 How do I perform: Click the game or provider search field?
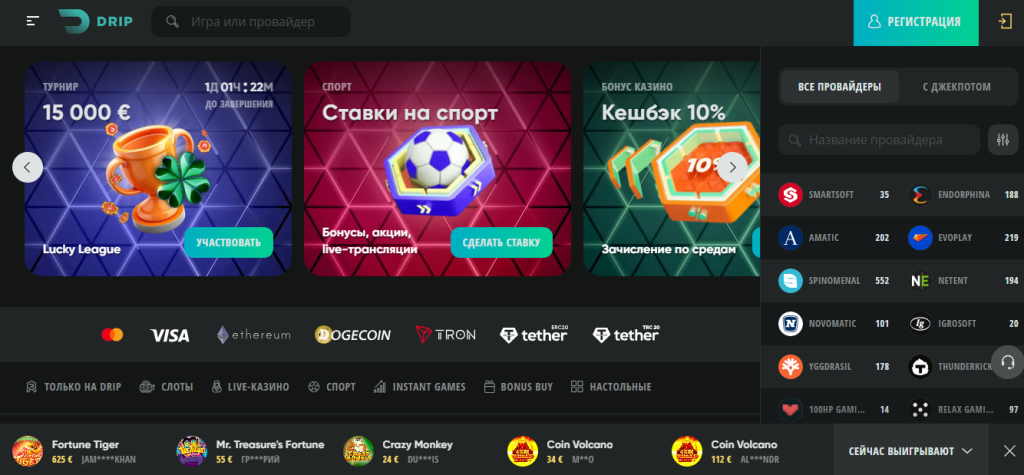251,22
